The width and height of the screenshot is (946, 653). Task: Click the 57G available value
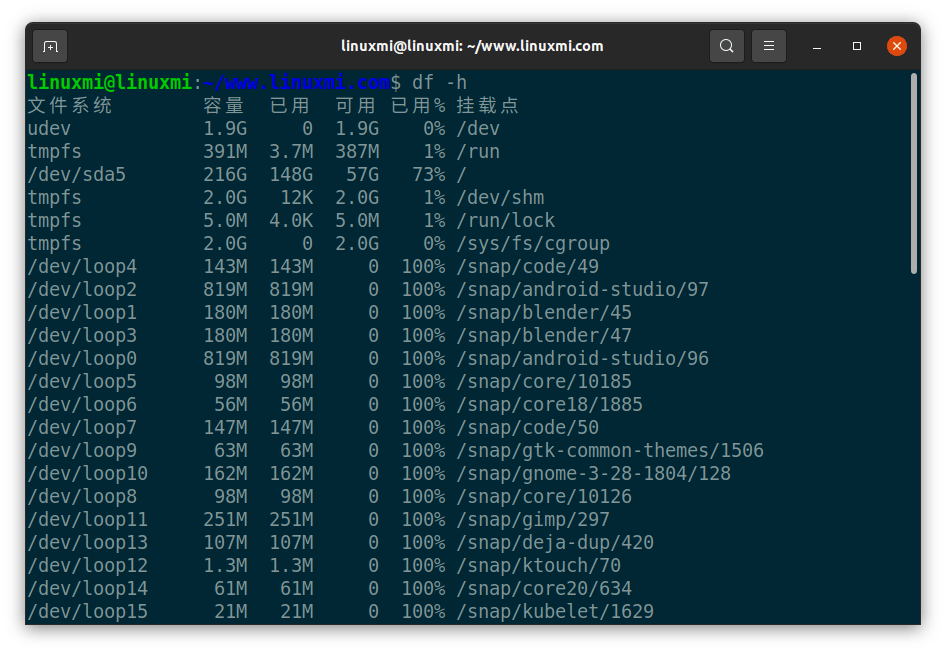(x=363, y=174)
